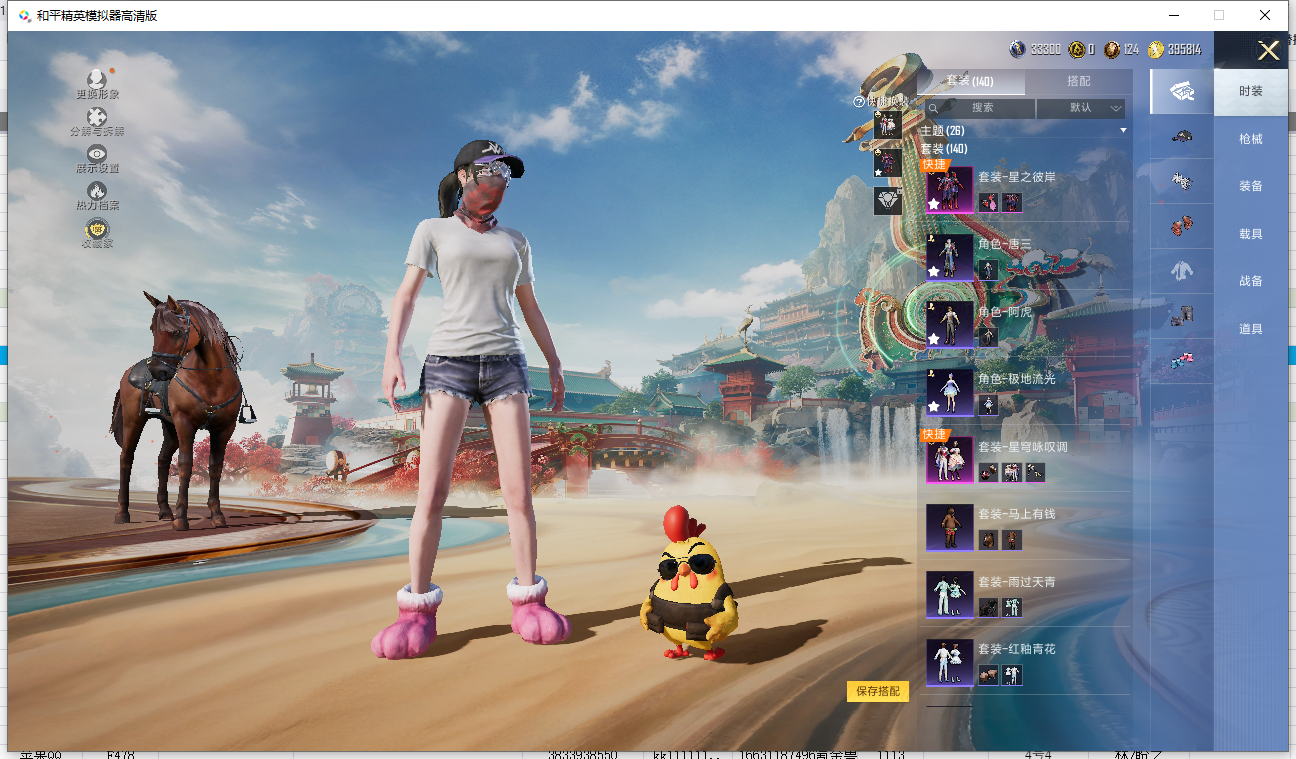The height and width of the screenshot is (759, 1296).
Task: Select the shoes category icon
Action: tap(1182, 361)
